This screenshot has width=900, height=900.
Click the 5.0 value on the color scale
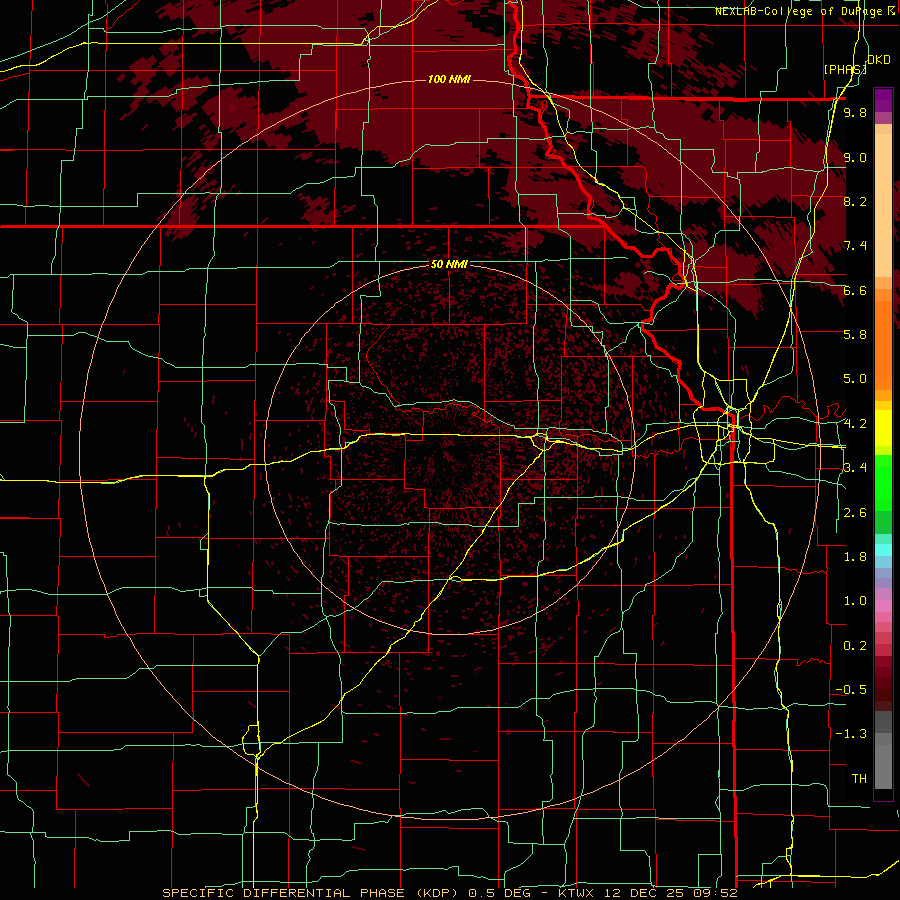(855, 379)
